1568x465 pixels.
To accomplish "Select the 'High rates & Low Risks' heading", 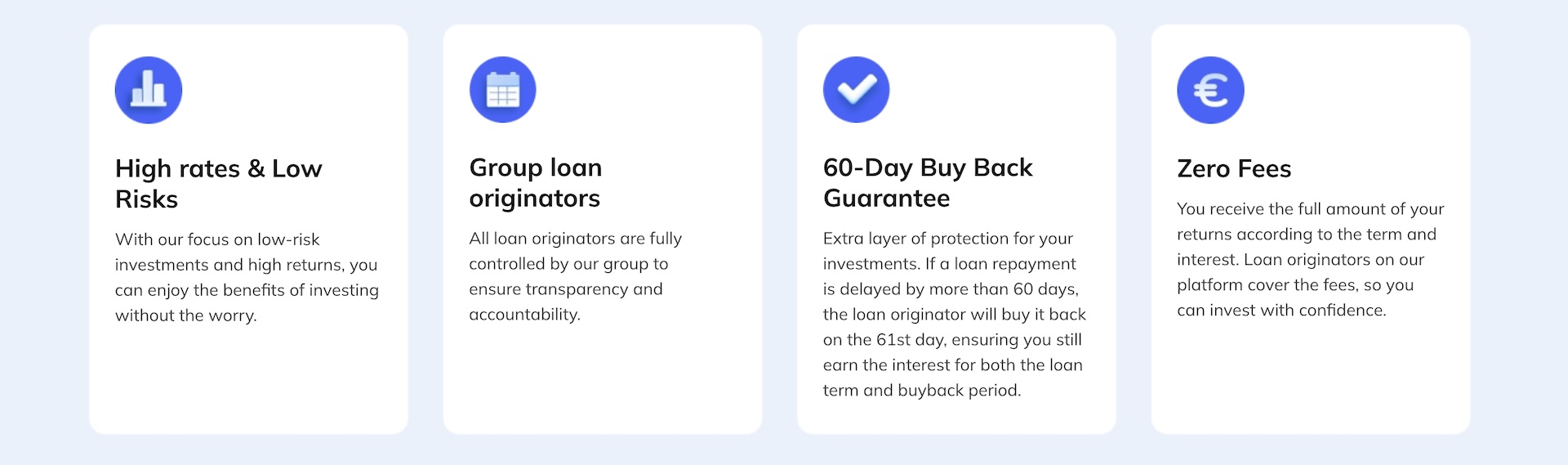I will point(219,184).
